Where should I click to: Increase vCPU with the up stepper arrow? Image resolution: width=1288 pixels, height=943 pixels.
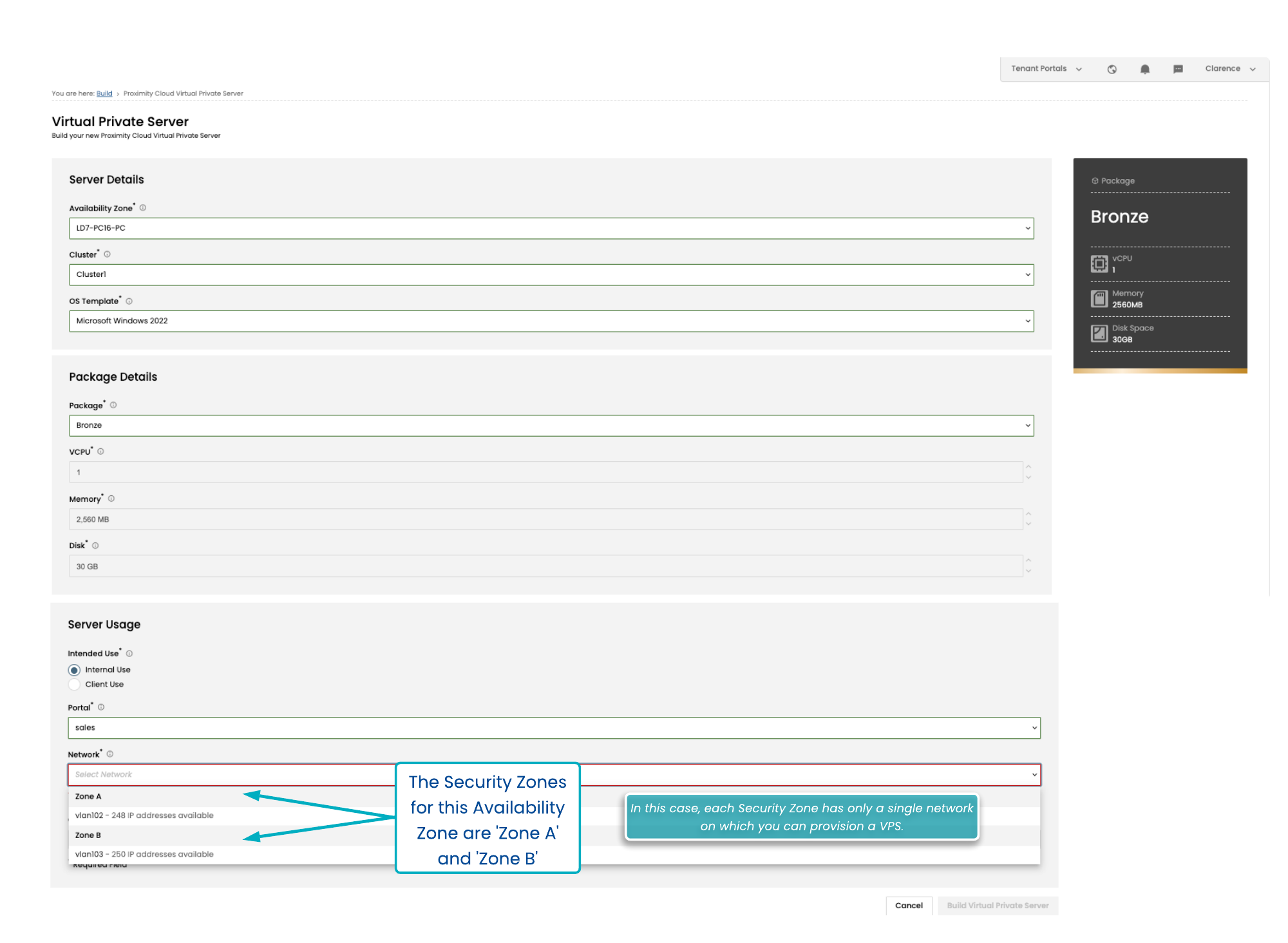[1028, 467]
